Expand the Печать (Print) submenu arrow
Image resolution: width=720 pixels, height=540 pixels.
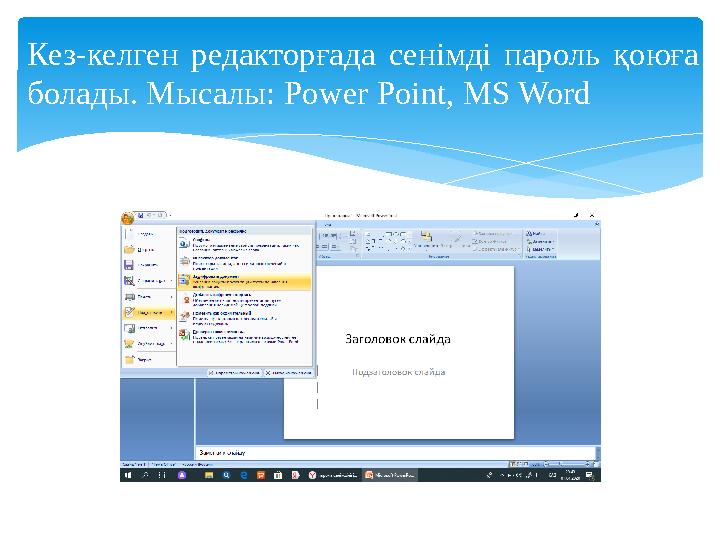[x=172, y=297]
